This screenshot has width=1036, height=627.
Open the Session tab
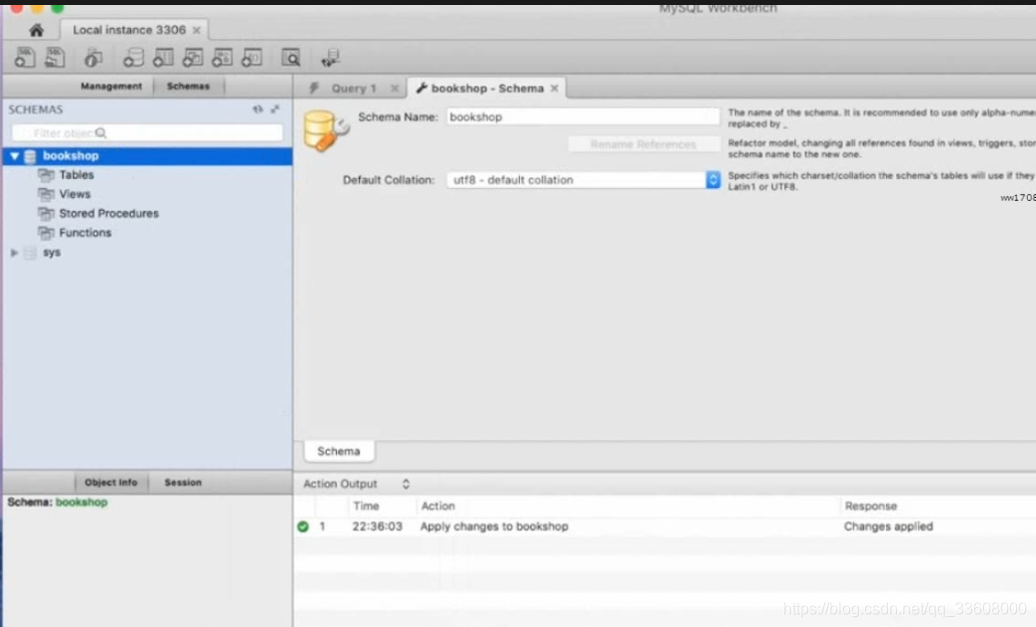pyautogui.click(x=183, y=482)
